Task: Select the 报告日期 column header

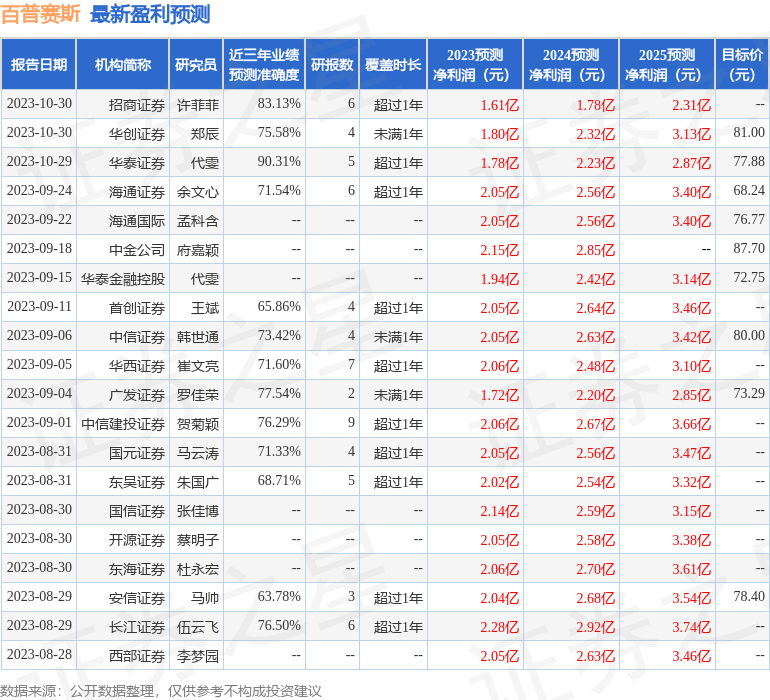Action: click(39, 65)
